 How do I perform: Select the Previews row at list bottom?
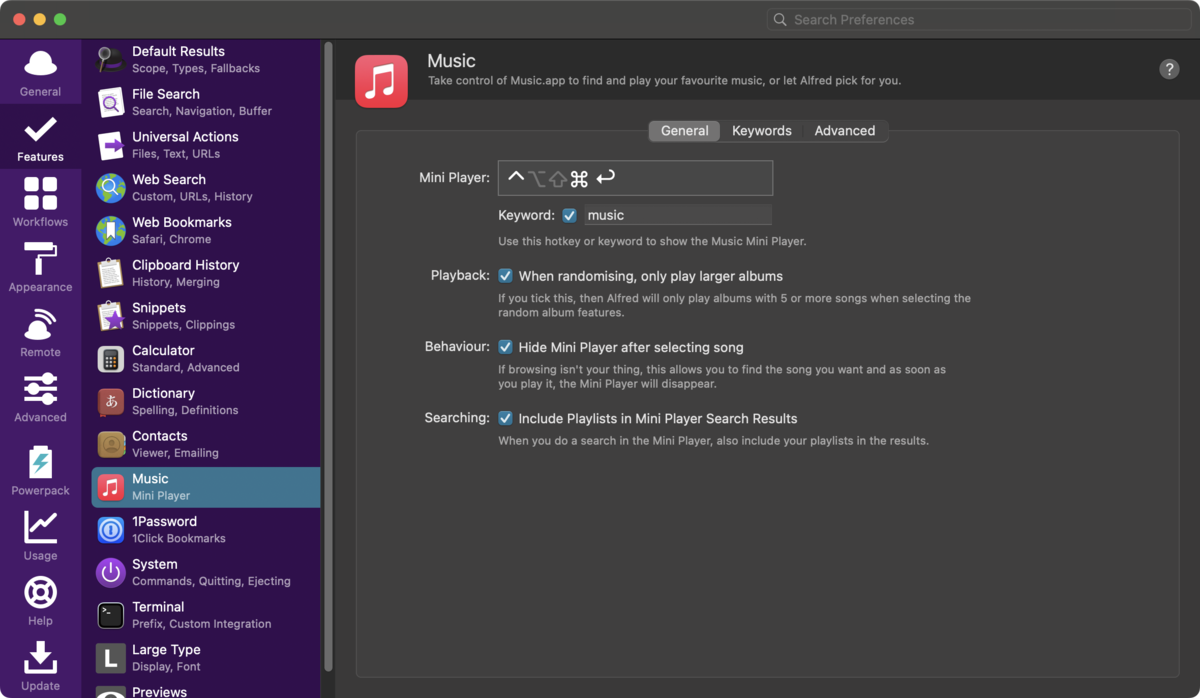coord(206,690)
